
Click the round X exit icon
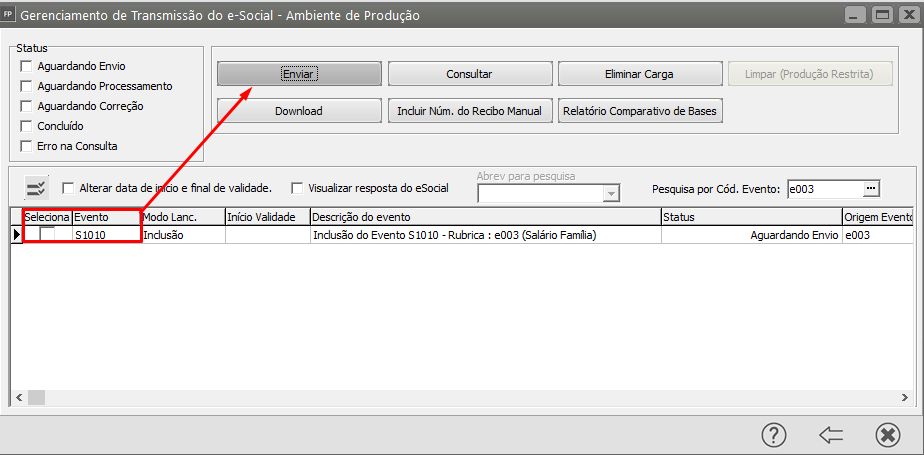(x=887, y=435)
